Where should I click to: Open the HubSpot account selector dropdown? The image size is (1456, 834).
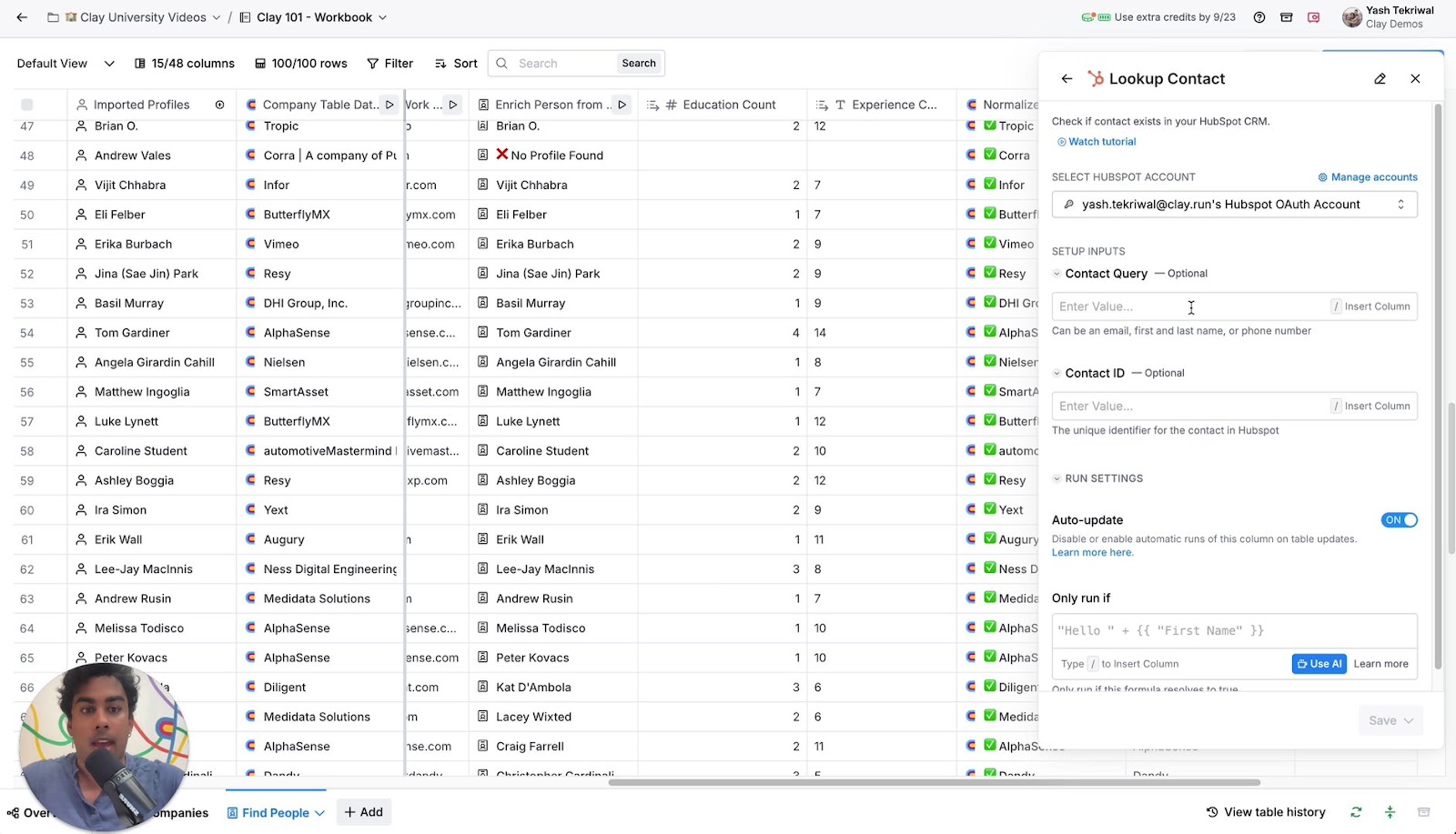coord(1234,205)
